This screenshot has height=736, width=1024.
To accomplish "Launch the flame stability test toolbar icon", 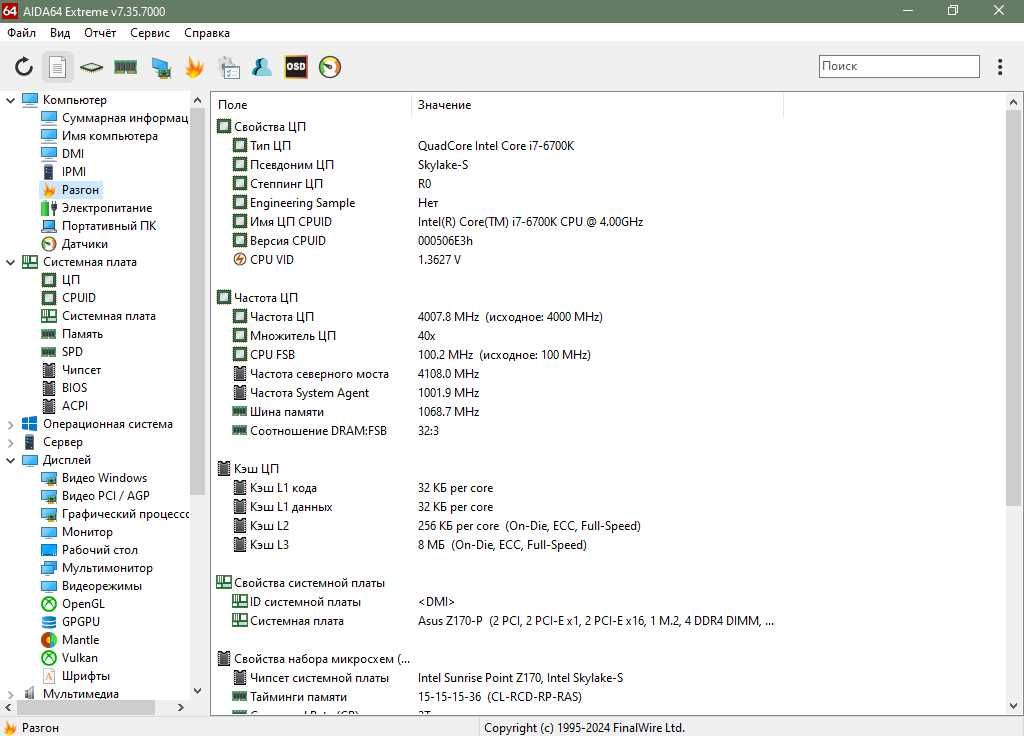I will point(195,67).
